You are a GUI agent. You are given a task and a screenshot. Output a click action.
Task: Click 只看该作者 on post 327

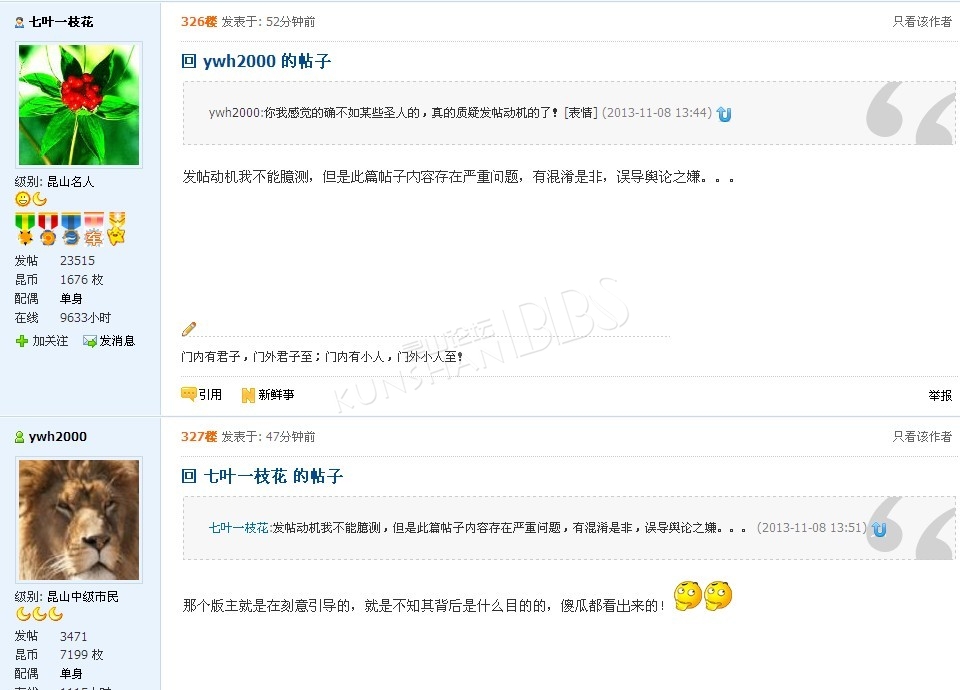pyautogui.click(x=922, y=437)
